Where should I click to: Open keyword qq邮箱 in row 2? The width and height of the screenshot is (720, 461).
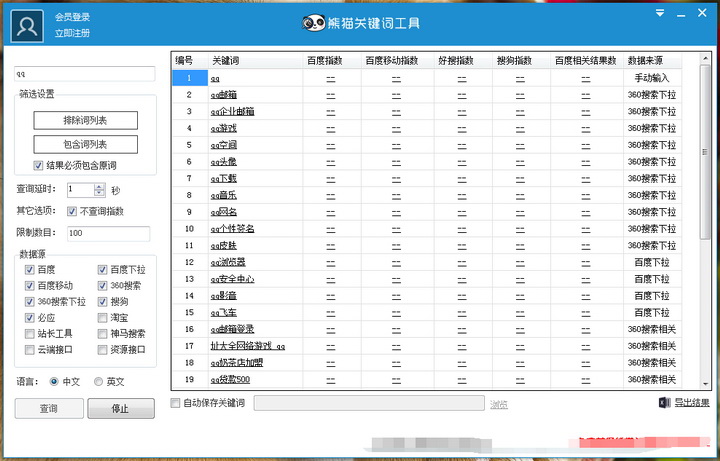pyautogui.click(x=224, y=95)
